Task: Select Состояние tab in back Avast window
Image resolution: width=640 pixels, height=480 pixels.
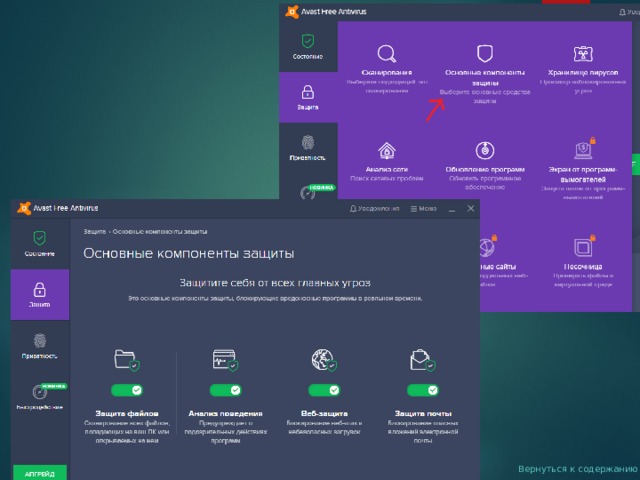Action: pos(308,47)
